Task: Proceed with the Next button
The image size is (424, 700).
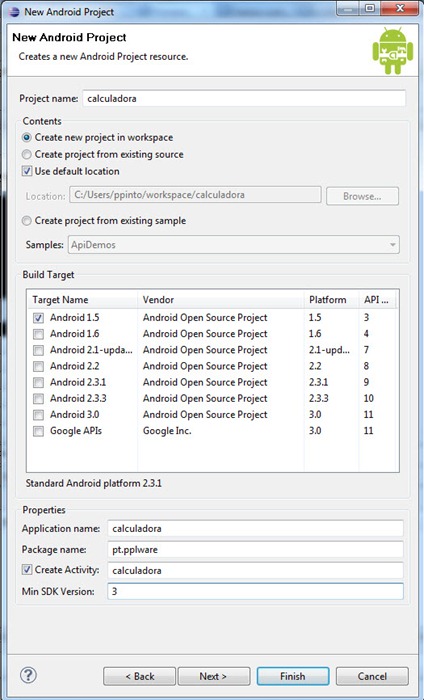Action: (214, 676)
